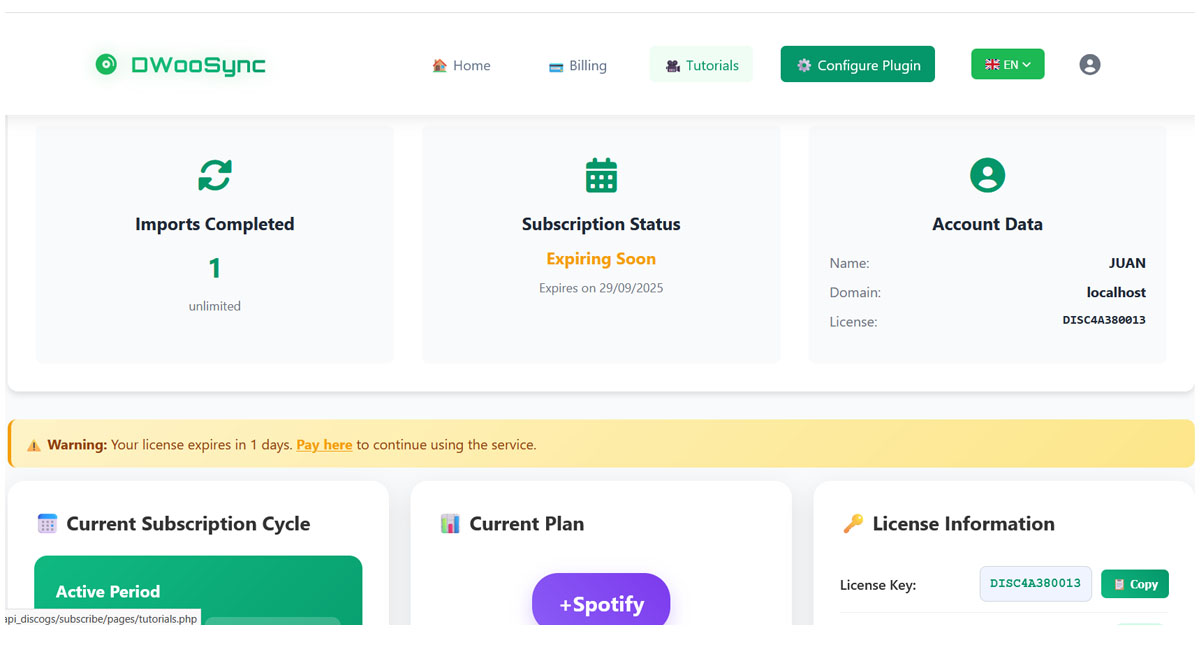Image resolution: width=1200 pixels, height=646 pixels.
Task: Click the chart icon beside Current Plan
Action: click(x=450, y=524)
